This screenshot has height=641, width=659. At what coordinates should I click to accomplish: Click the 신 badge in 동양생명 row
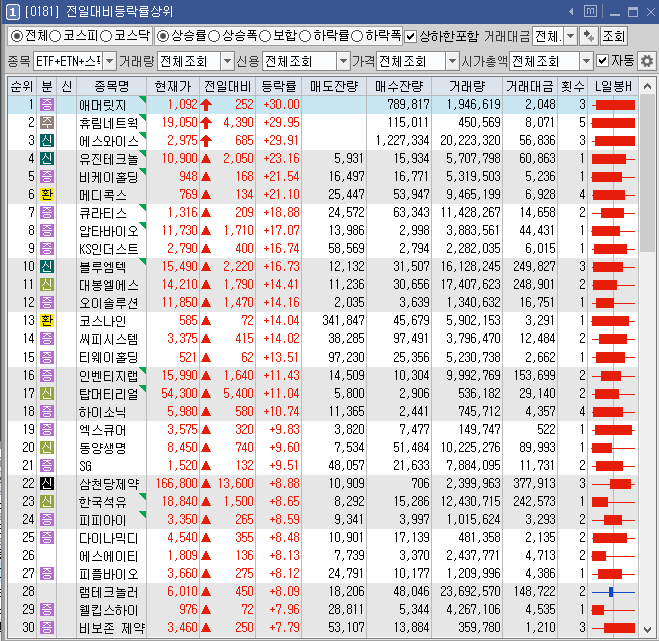(47, 447)
